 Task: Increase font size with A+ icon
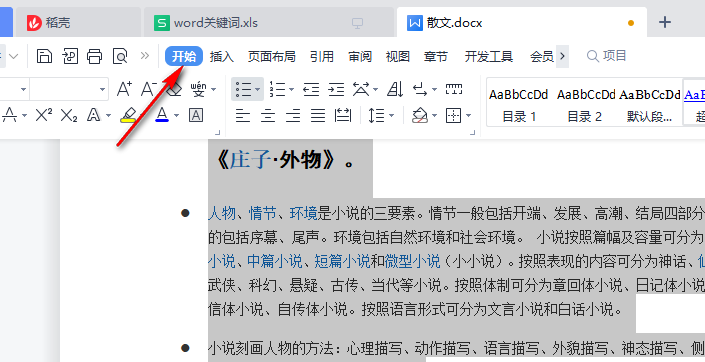pos(124,89)
